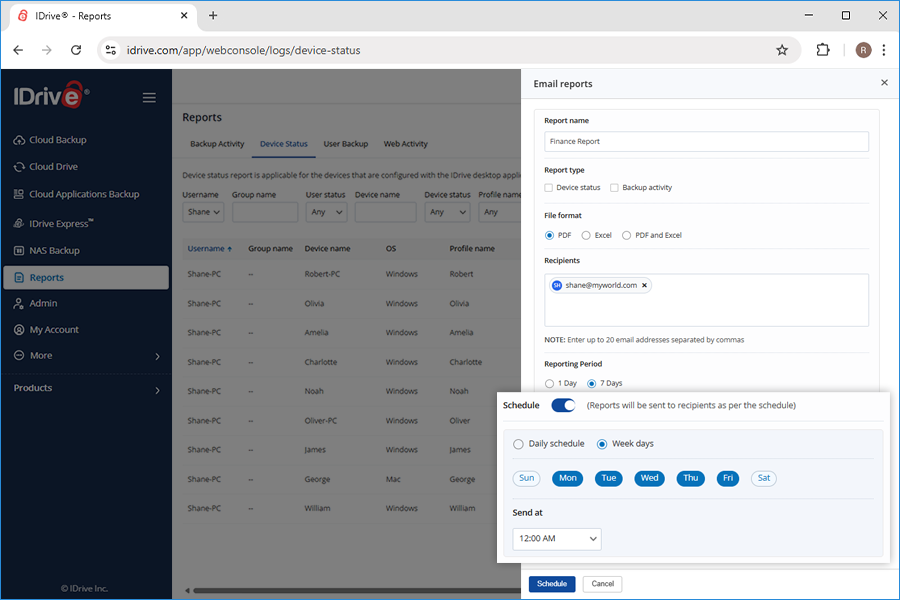This screenshot has width=900, height=600.
Task: Switch to the Device Status tab
Action: pos(284,144)
